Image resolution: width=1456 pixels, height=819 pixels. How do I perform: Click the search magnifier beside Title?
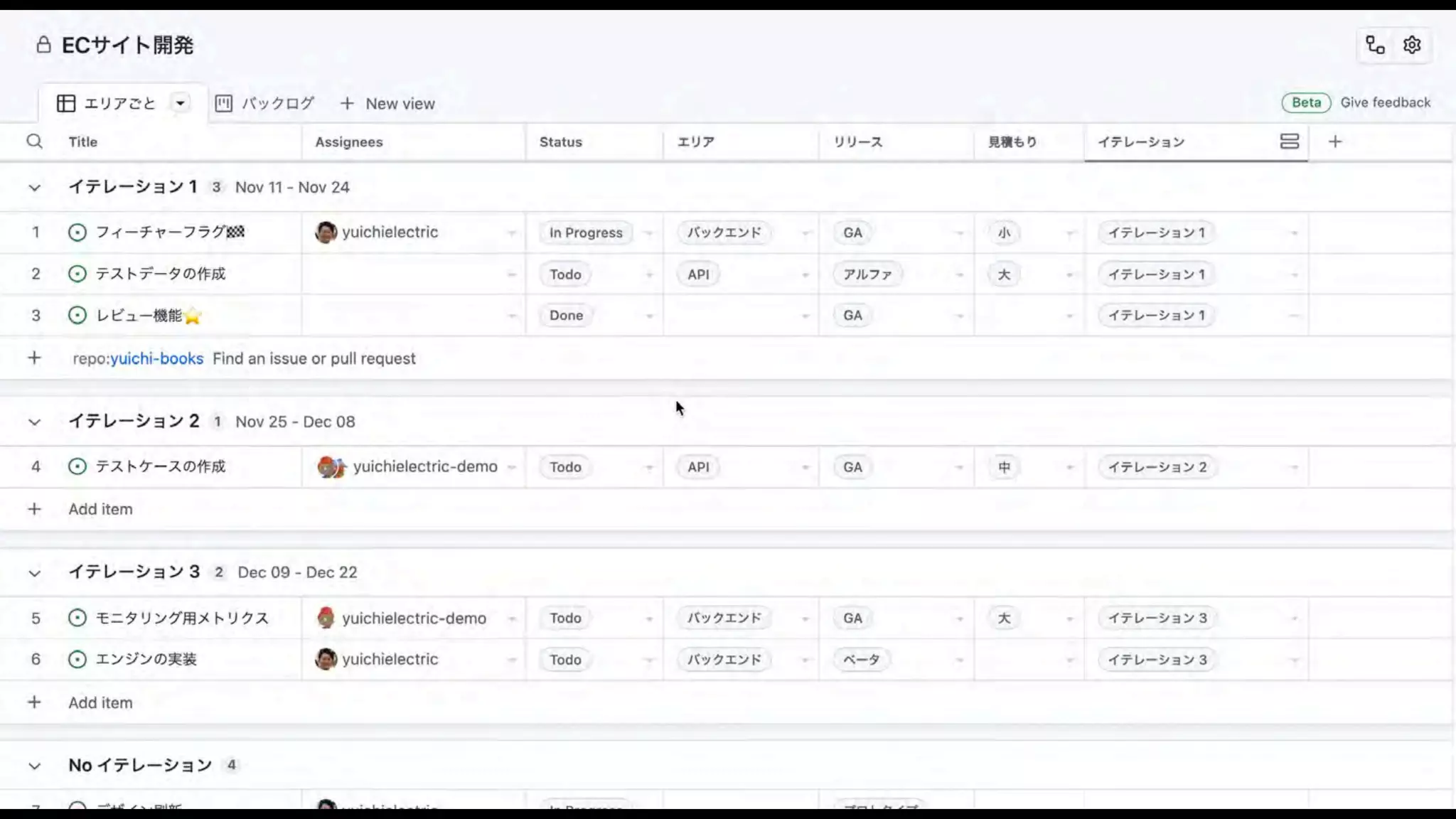[34, 141]
